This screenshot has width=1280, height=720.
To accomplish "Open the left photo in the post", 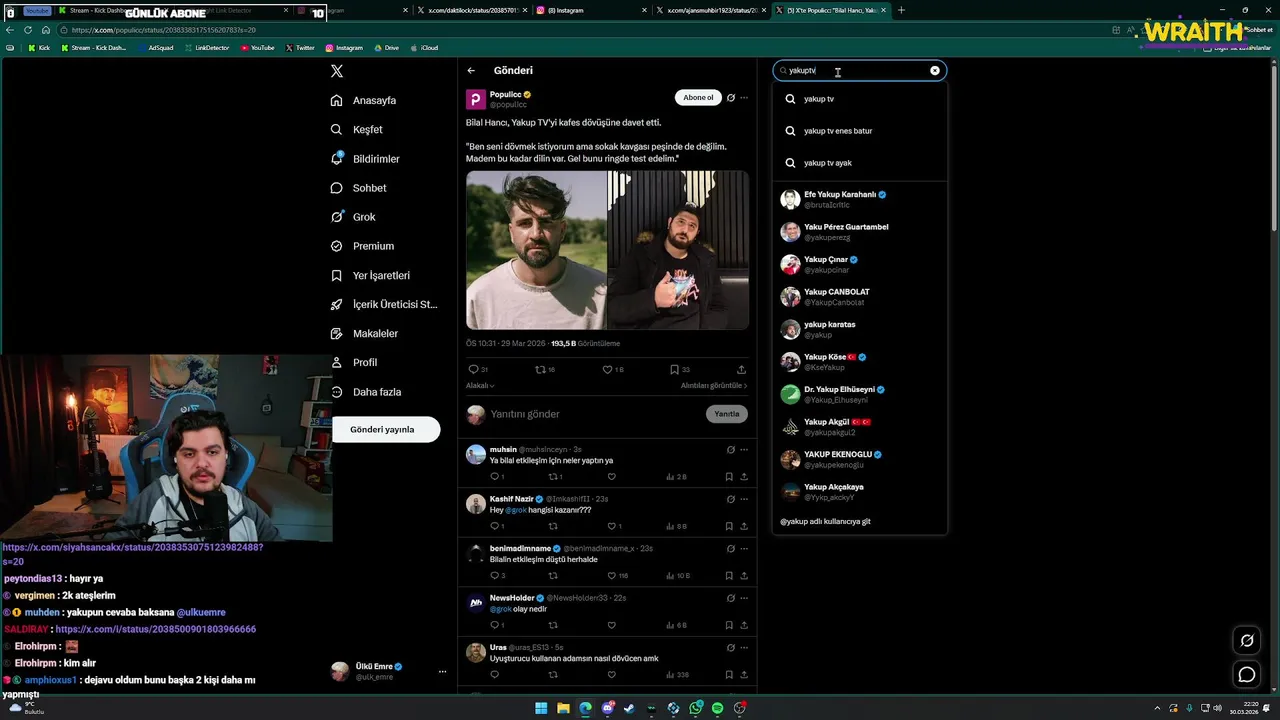I will tap(536, 250).
